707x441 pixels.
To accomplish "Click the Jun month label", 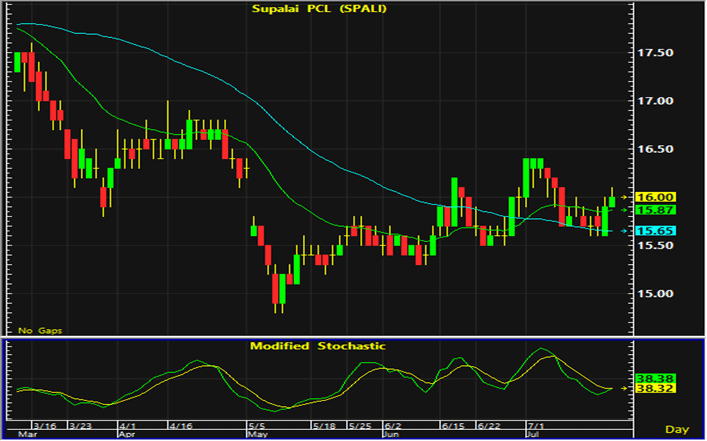I will click(390, 434).
